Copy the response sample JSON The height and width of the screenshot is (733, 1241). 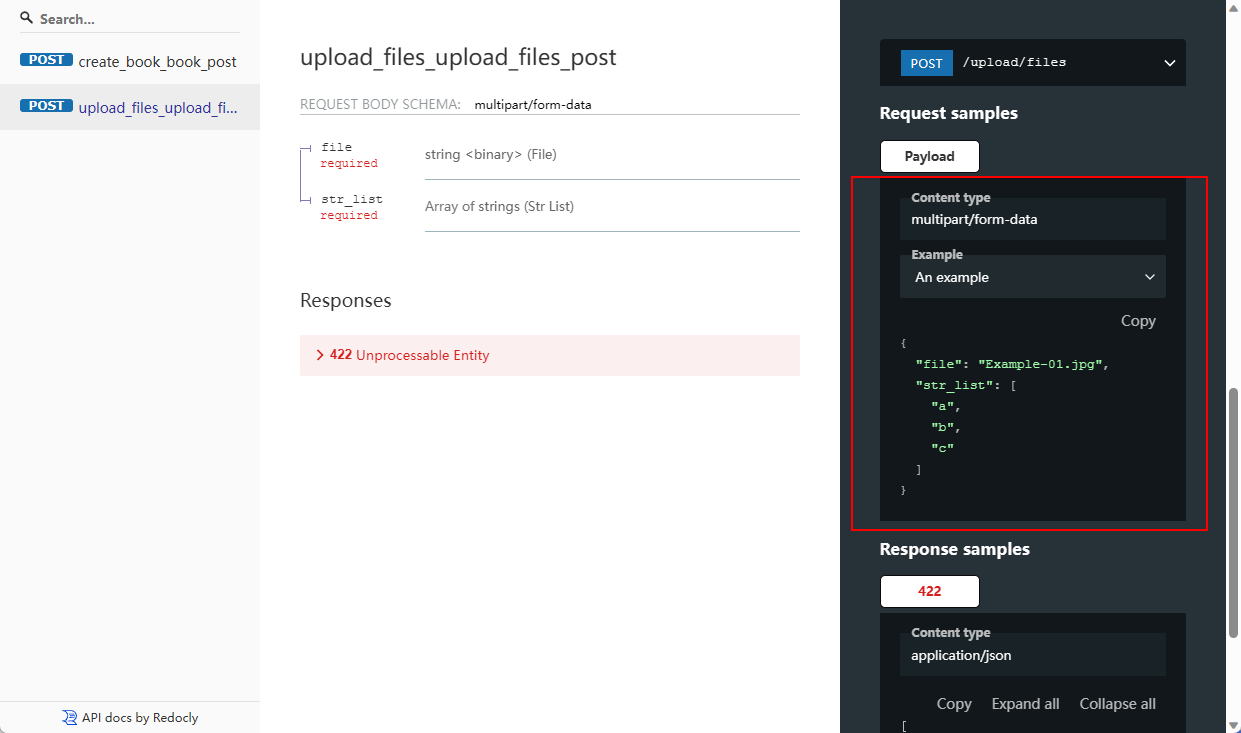953,704
